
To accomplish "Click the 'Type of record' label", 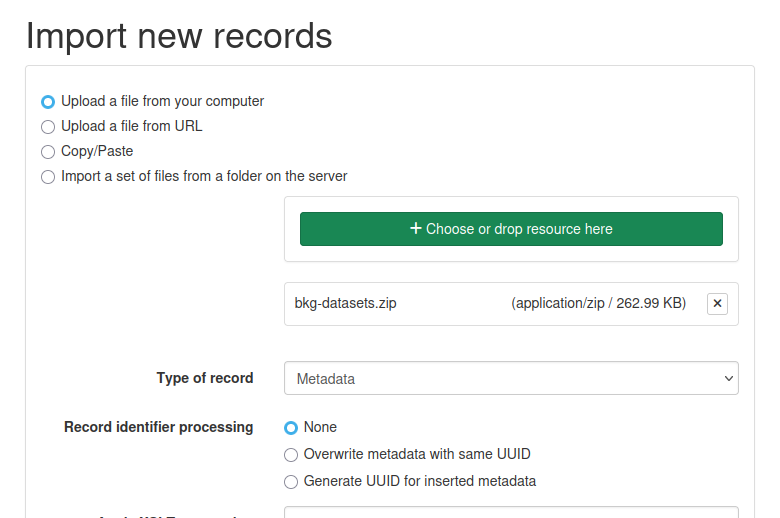I will (x=205, y=378).
